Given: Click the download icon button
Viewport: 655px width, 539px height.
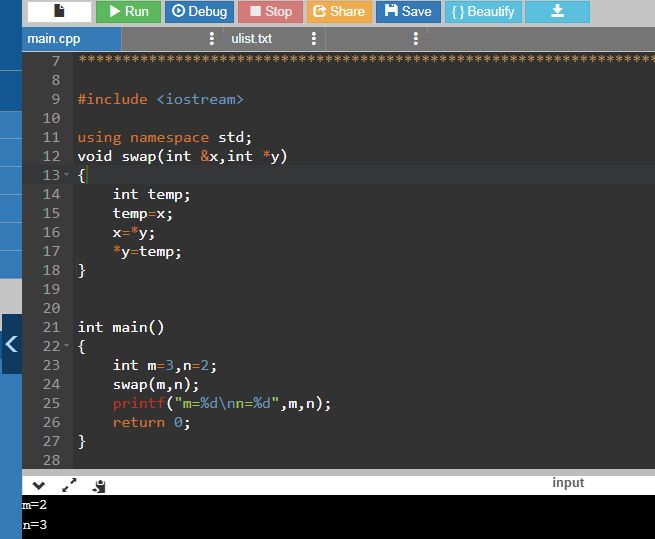Looking at the screenshot, I should (557, 12).
